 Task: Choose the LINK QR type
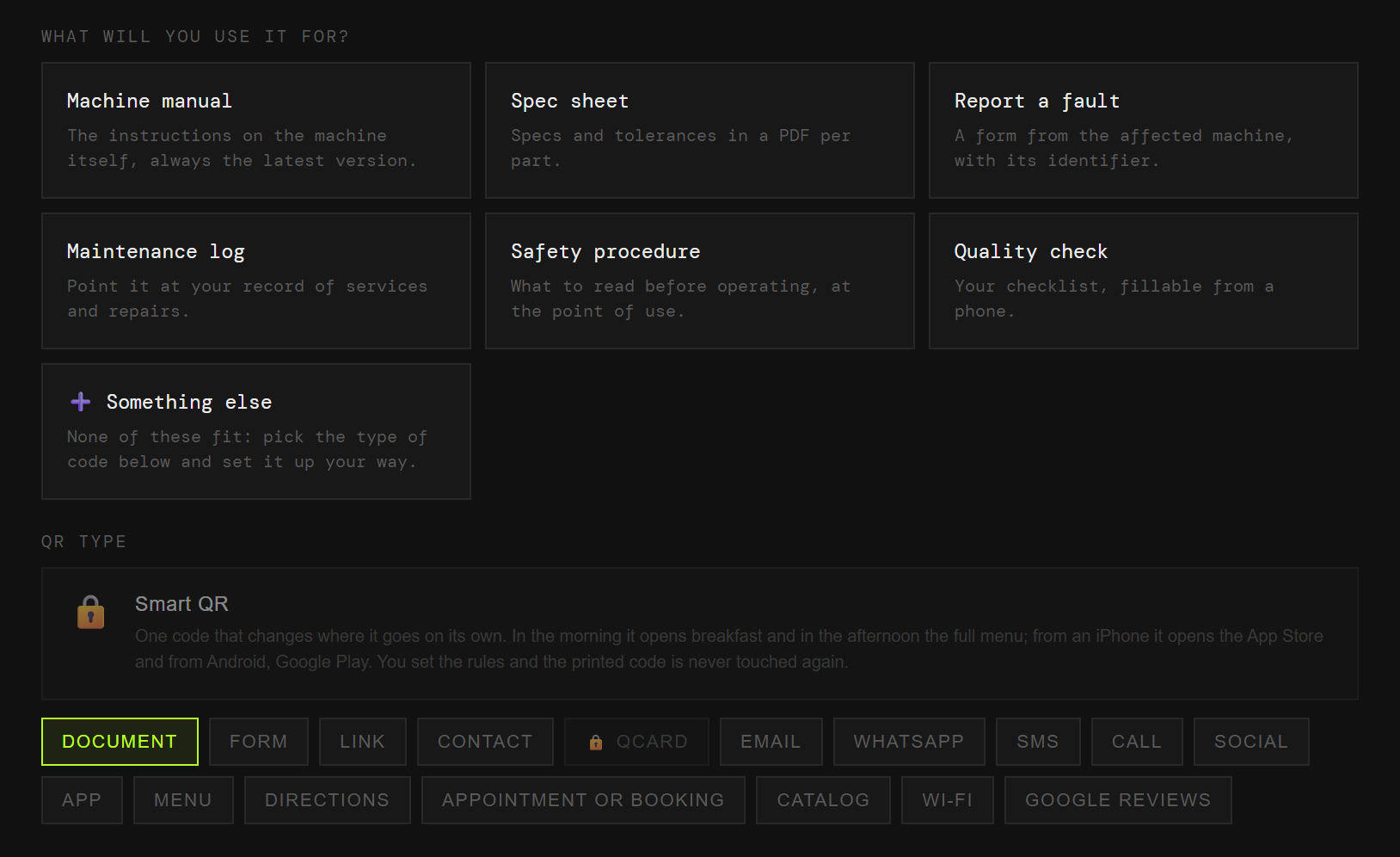(363, 742)
